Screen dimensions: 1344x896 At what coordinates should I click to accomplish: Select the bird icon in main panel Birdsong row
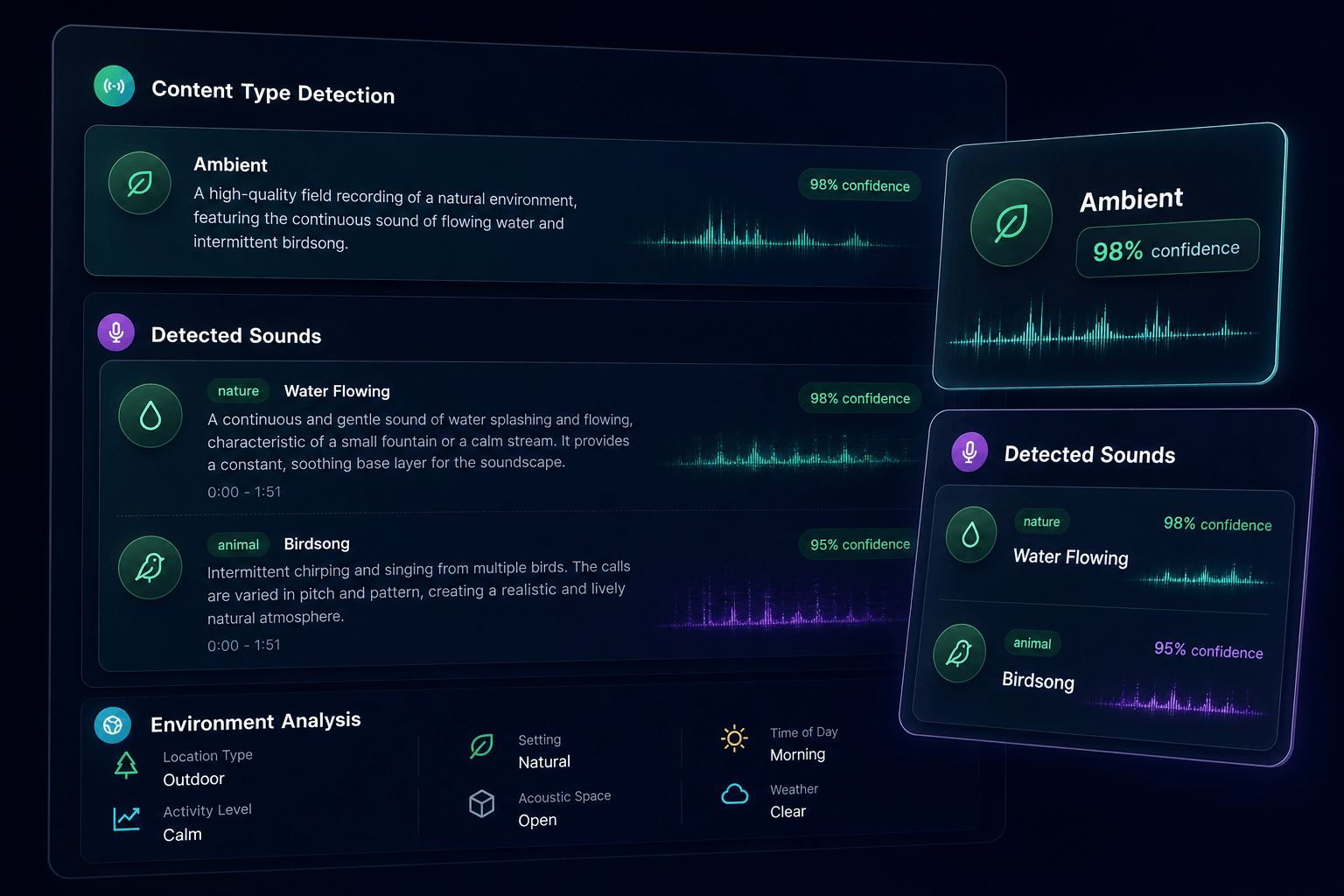[150, 567]
